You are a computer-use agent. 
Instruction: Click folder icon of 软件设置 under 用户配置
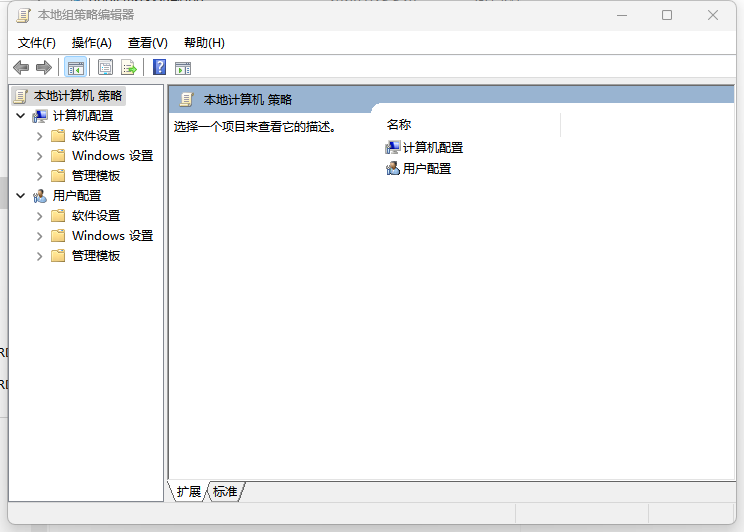coord(58,216)
